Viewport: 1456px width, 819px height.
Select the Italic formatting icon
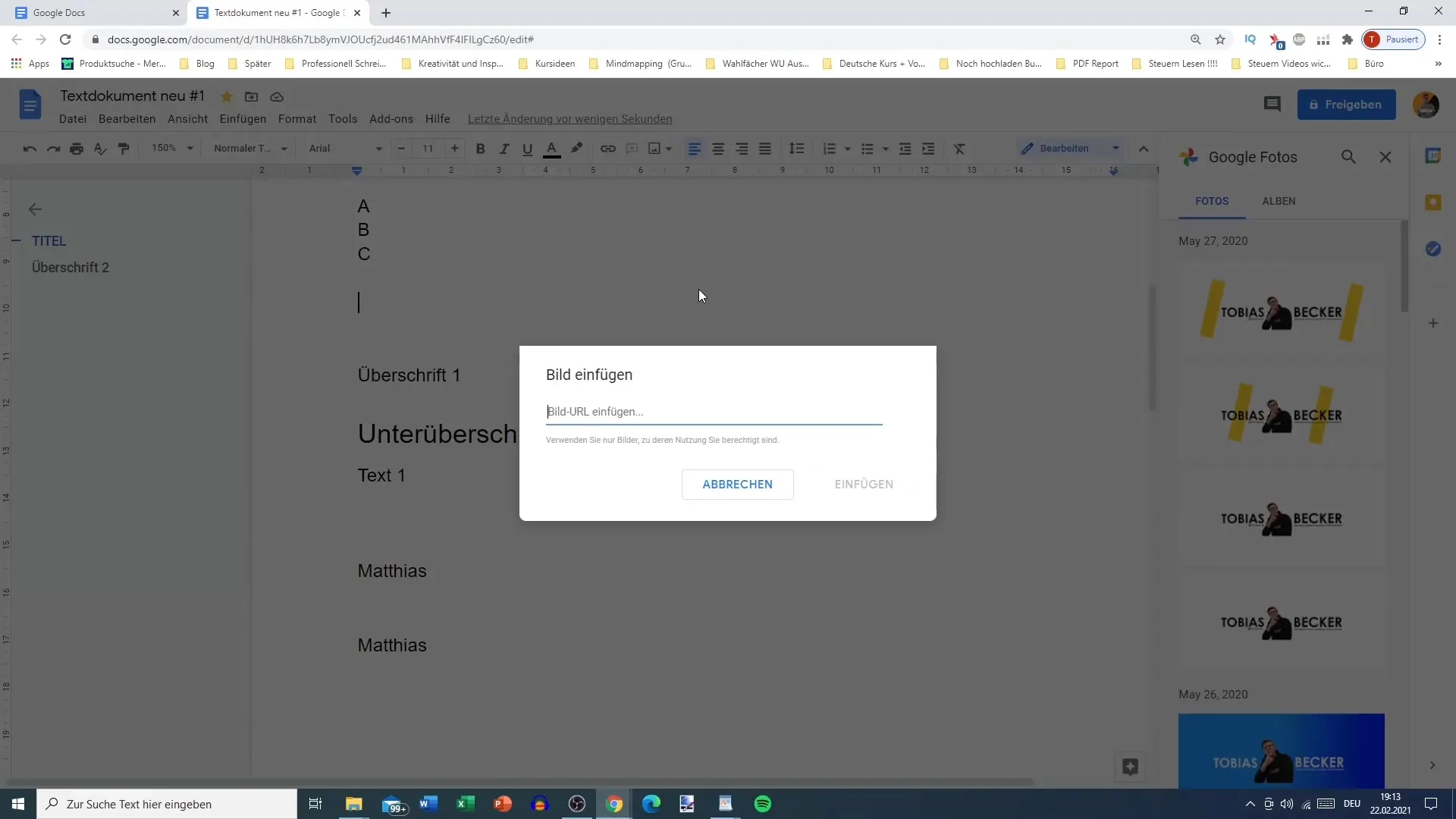504,148
